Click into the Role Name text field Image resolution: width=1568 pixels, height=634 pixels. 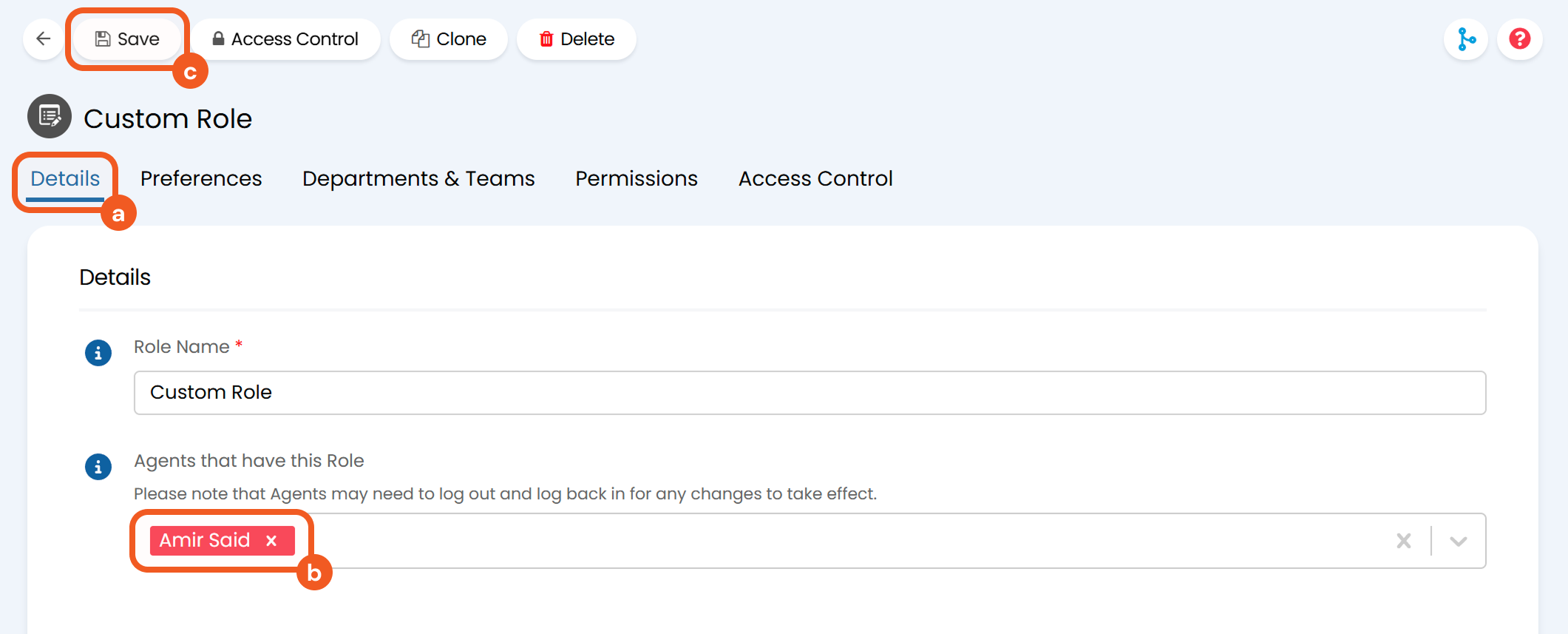(810, 393)
